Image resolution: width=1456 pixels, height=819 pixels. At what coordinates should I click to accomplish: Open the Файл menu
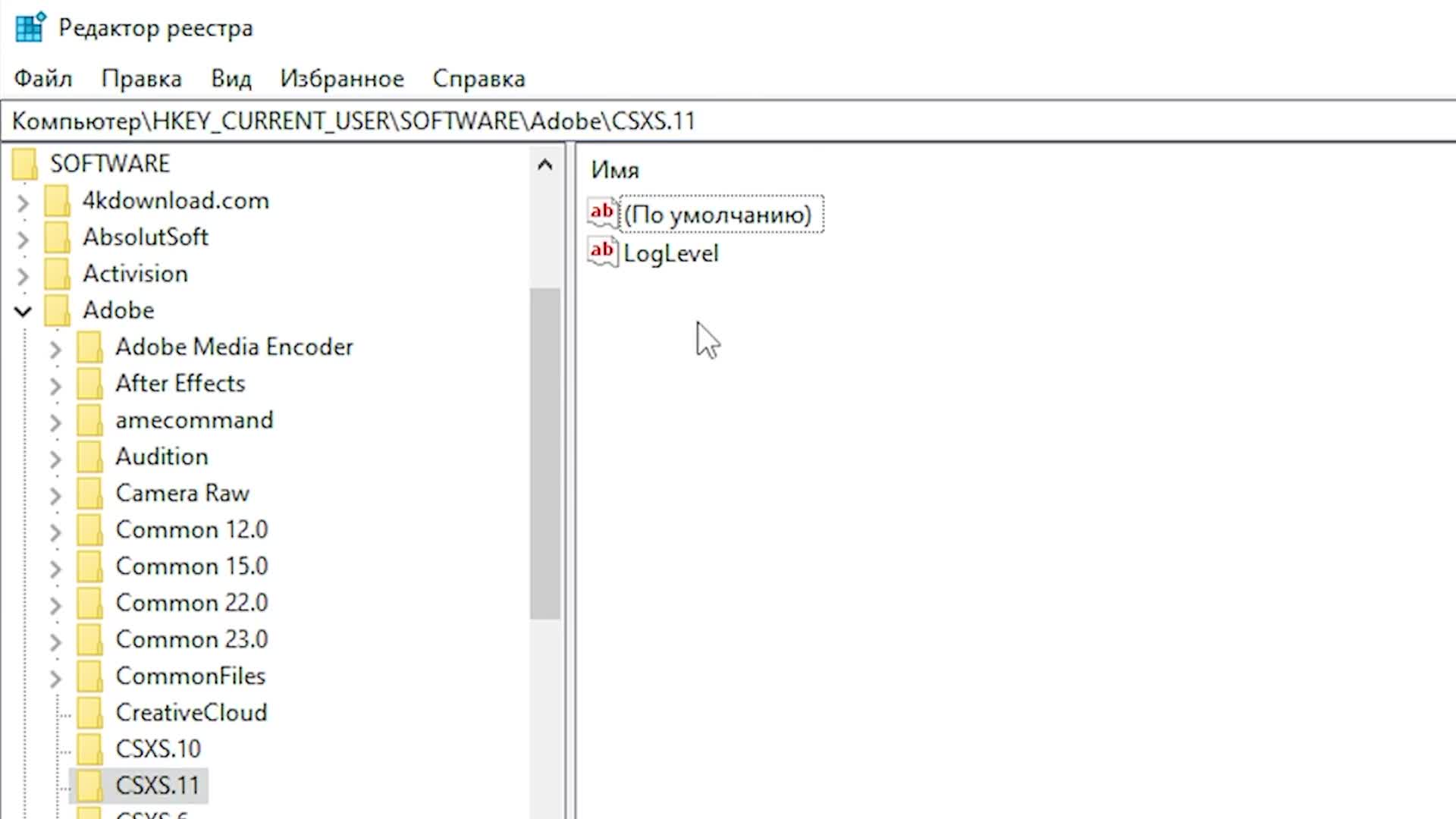(43, 79)
